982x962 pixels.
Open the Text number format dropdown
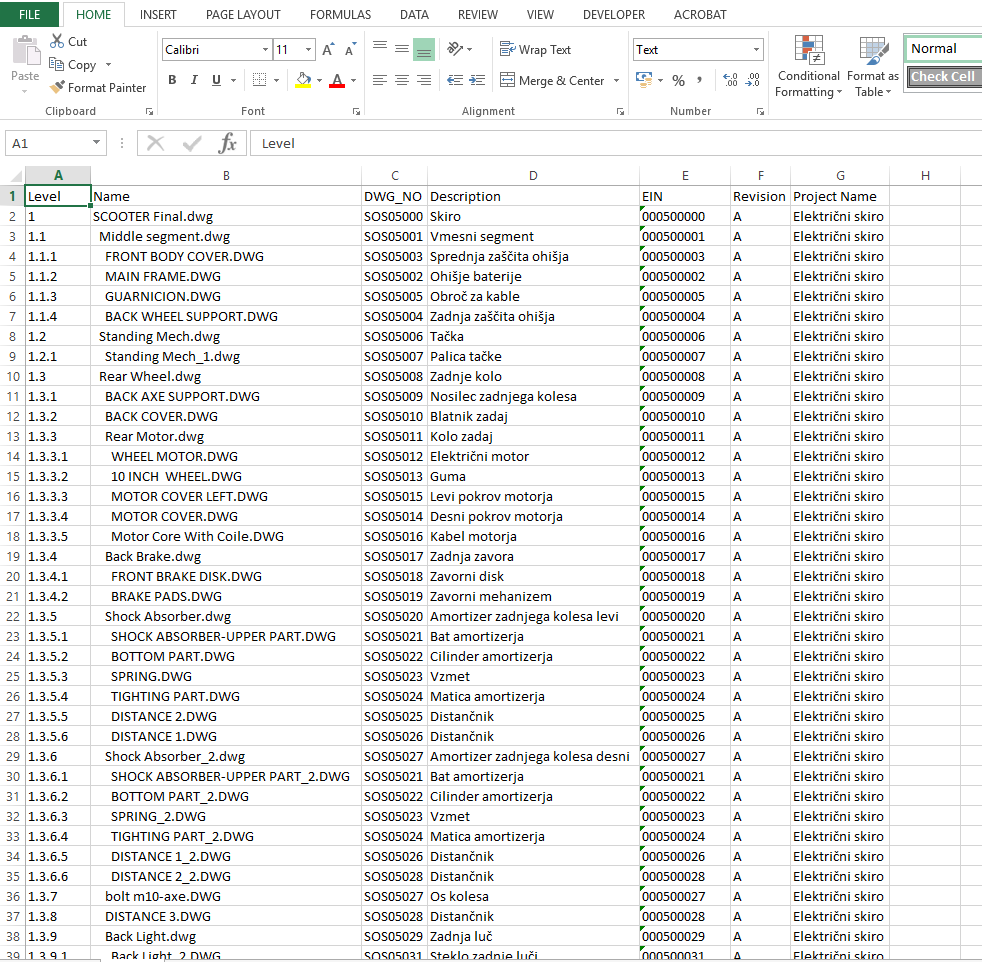pos(757,49)
